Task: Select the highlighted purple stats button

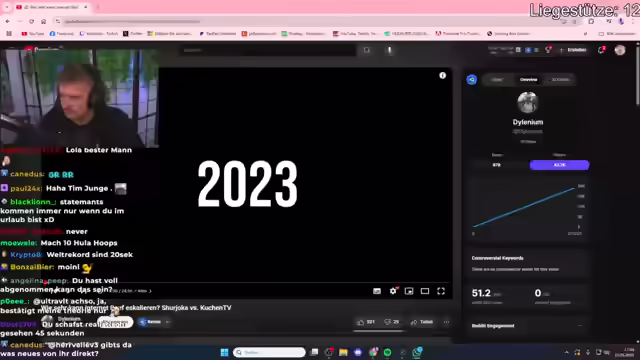Action: coord(559,165)
